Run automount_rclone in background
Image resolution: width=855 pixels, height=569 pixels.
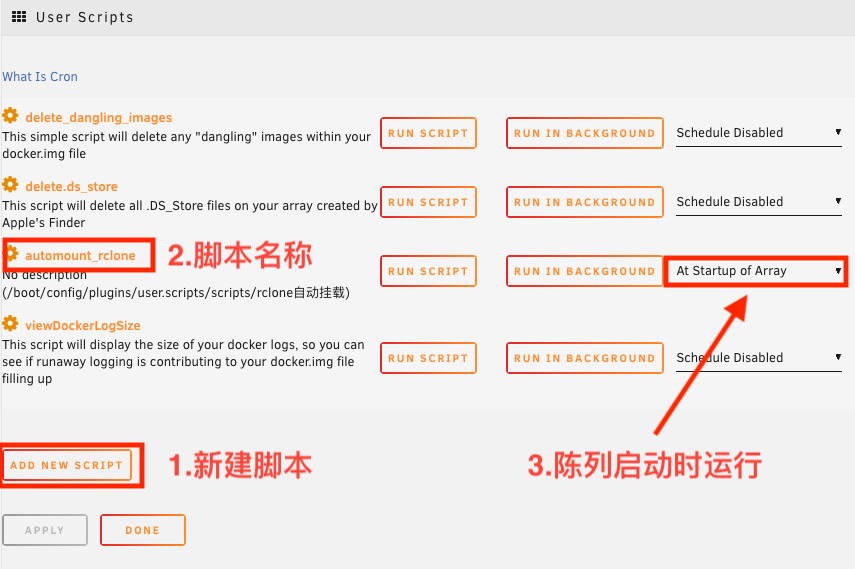pyautogui.click(x=585, y=271)
